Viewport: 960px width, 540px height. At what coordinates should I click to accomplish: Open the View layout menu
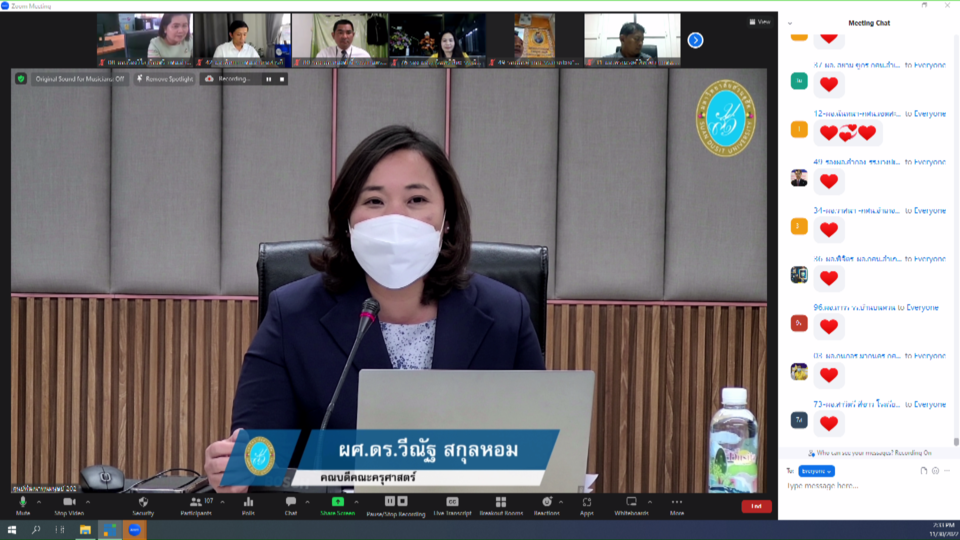coord(760,22)
